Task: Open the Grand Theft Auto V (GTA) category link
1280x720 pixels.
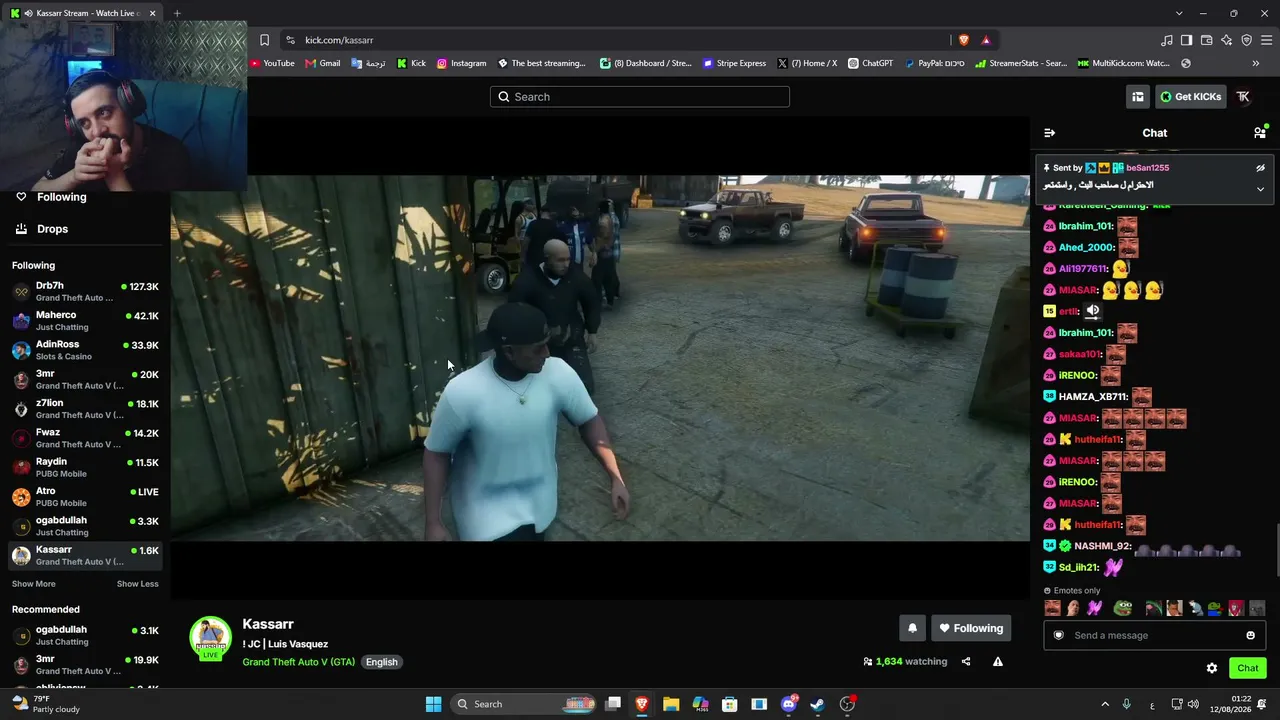Action: [x=298, y=662]
